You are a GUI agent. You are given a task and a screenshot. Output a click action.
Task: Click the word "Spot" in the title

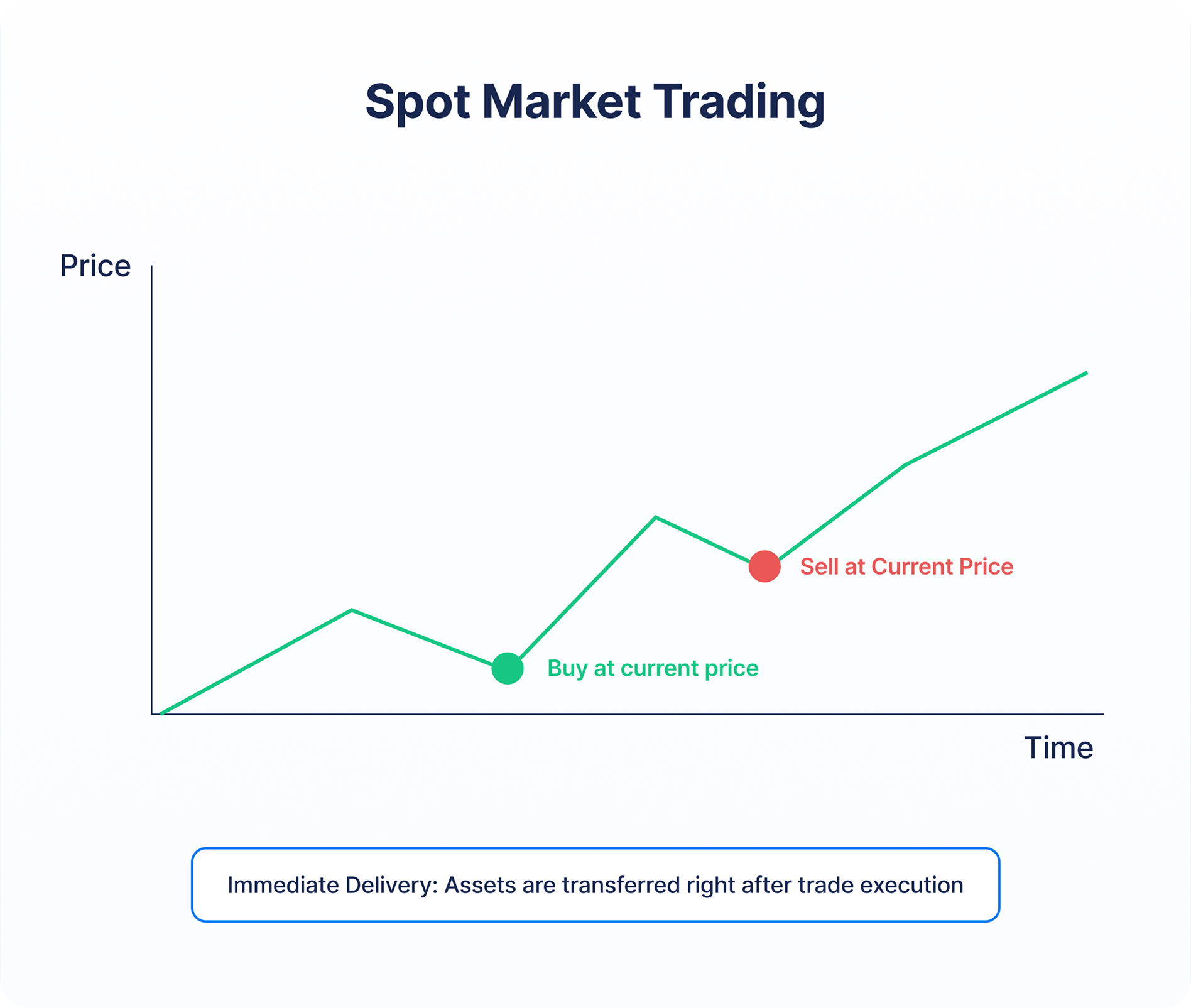[417, 102]
